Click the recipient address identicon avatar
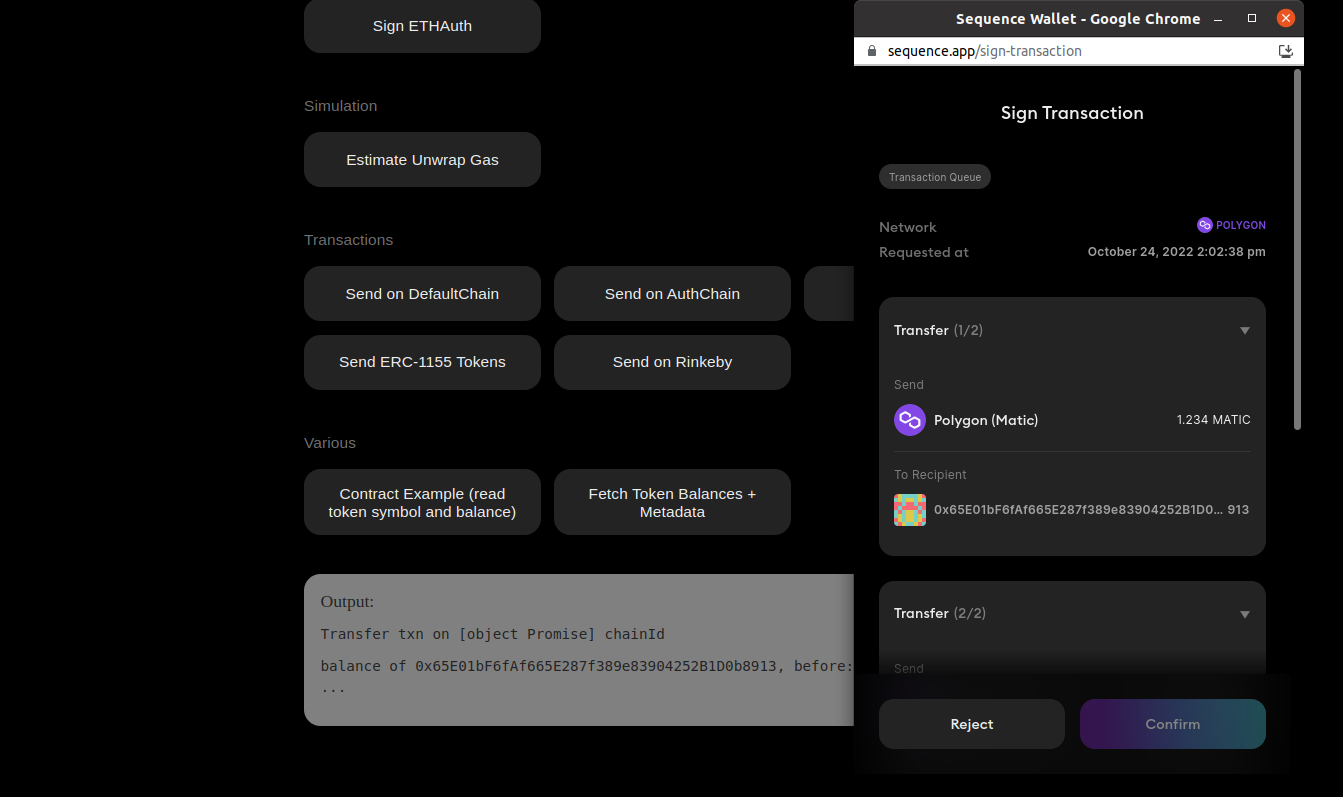Image resolution: width=1343 pixels, height=797 pixels. (910, 510)
